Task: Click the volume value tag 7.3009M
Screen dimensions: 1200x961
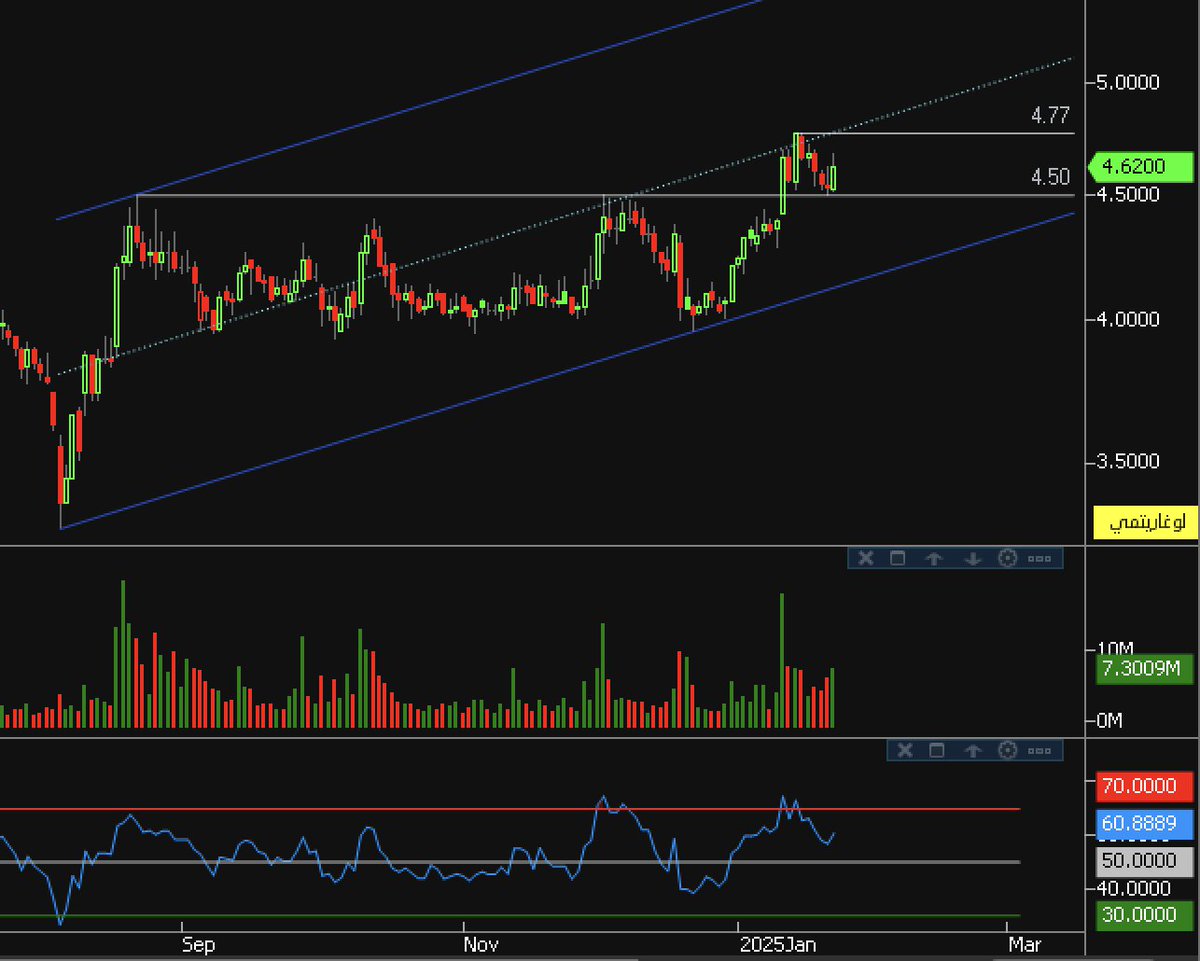Action: [1145, 669]
